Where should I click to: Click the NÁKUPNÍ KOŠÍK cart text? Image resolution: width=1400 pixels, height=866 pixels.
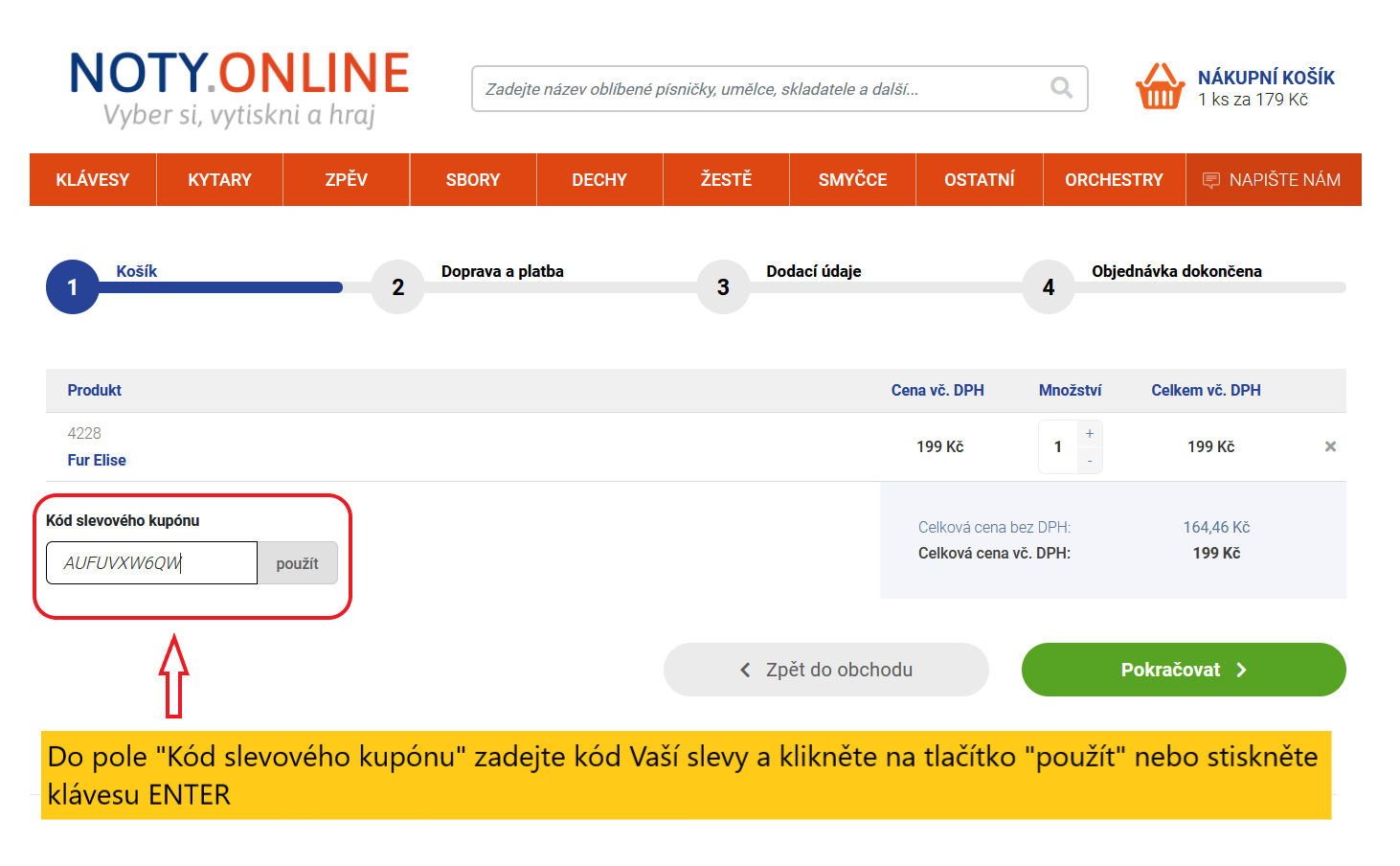1266,78
